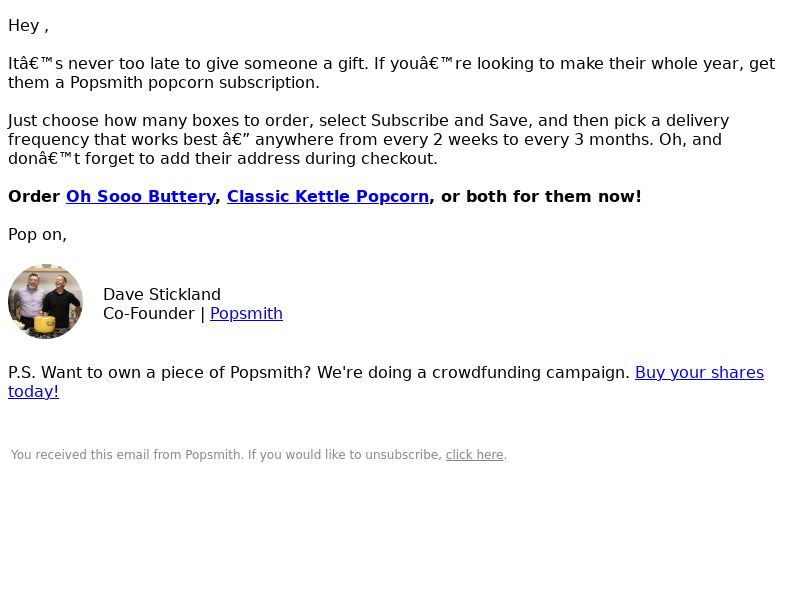800x600 pixels.
Task: Select the Co-Founder title text
Action: tap(148, 313)
